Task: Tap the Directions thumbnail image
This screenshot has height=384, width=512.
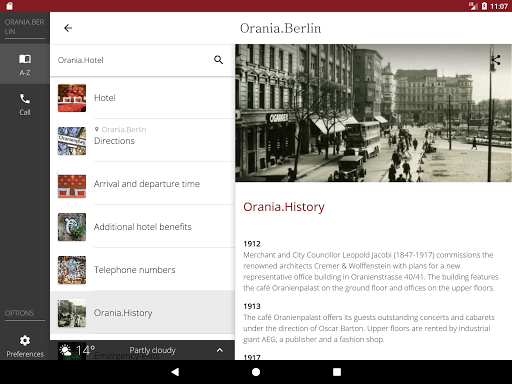Action: click(x=72, y=141)
